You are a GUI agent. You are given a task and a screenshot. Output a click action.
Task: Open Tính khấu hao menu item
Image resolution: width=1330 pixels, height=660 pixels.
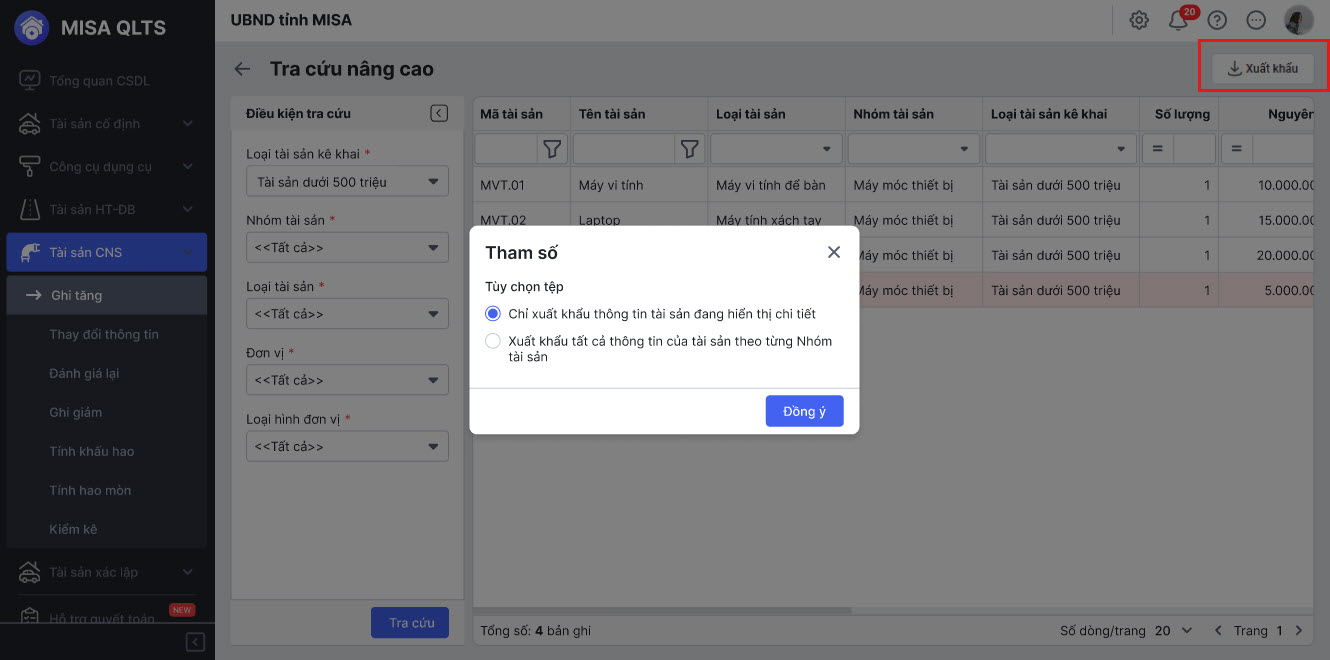click(x=92, y=451)
